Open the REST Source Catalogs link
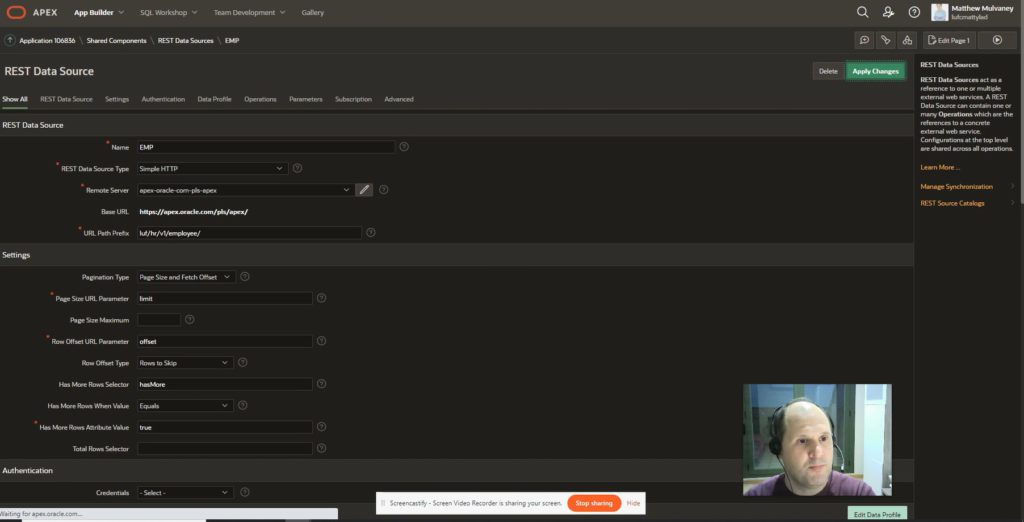1024x522 pixels. (952, 203)
